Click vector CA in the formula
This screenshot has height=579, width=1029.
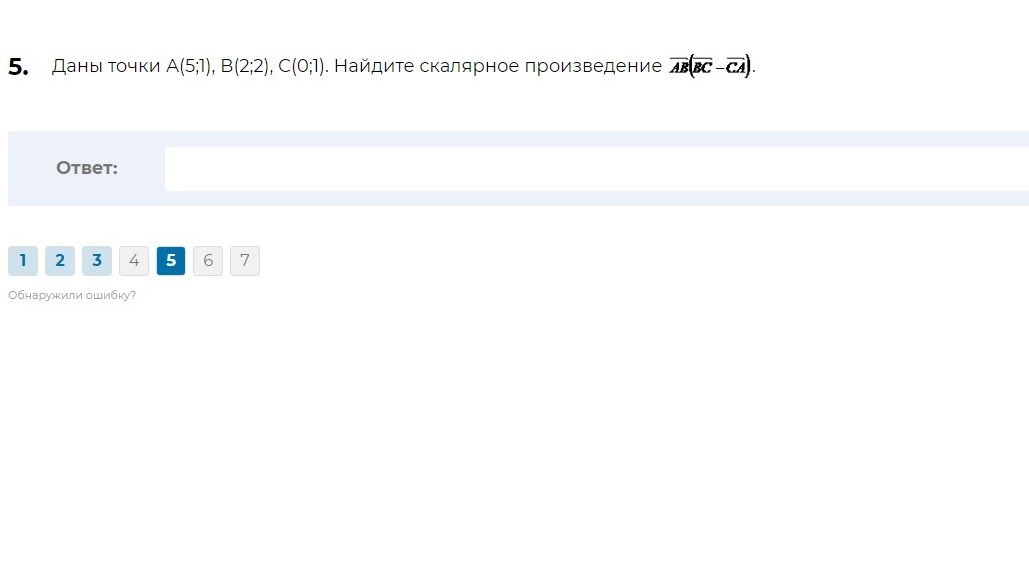(x=736, y=66)
